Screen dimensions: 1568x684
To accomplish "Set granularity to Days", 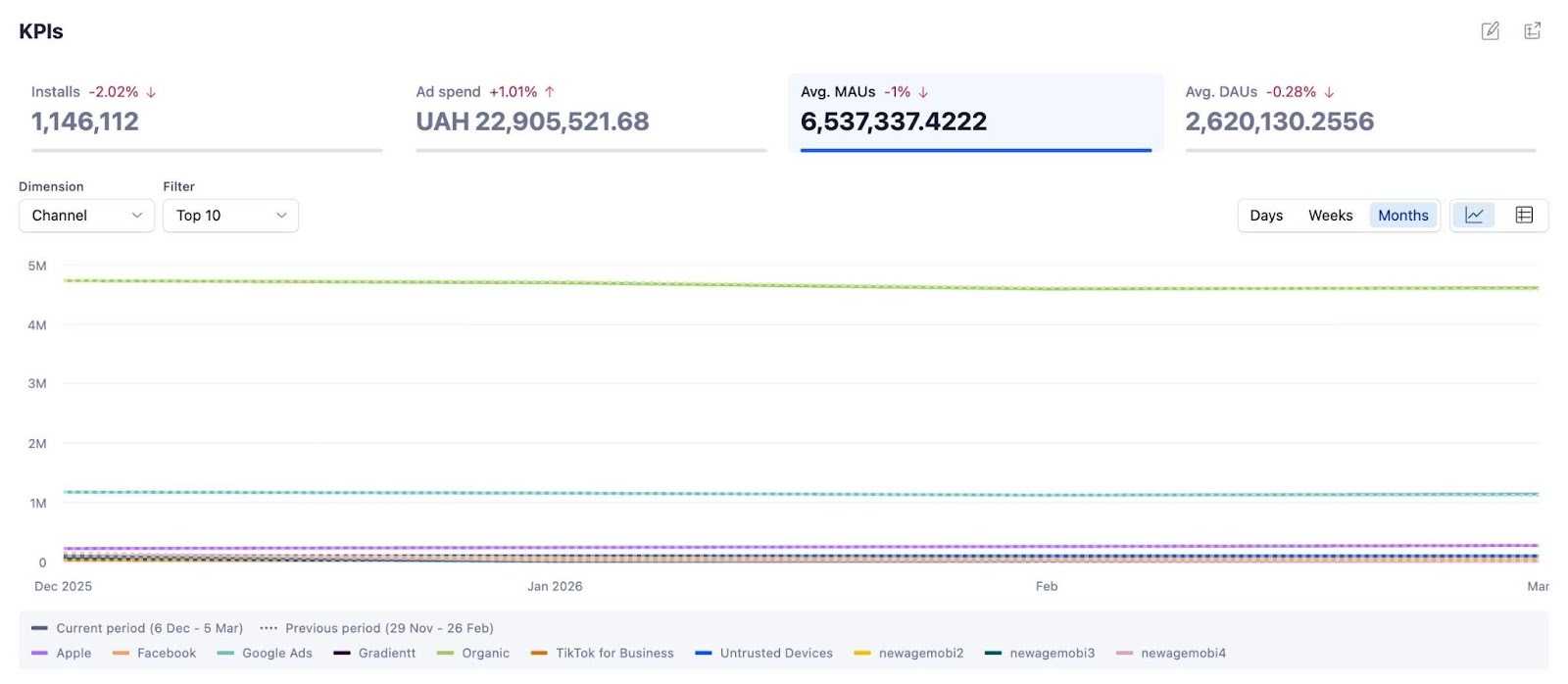I will click(x=1266, y=216).
